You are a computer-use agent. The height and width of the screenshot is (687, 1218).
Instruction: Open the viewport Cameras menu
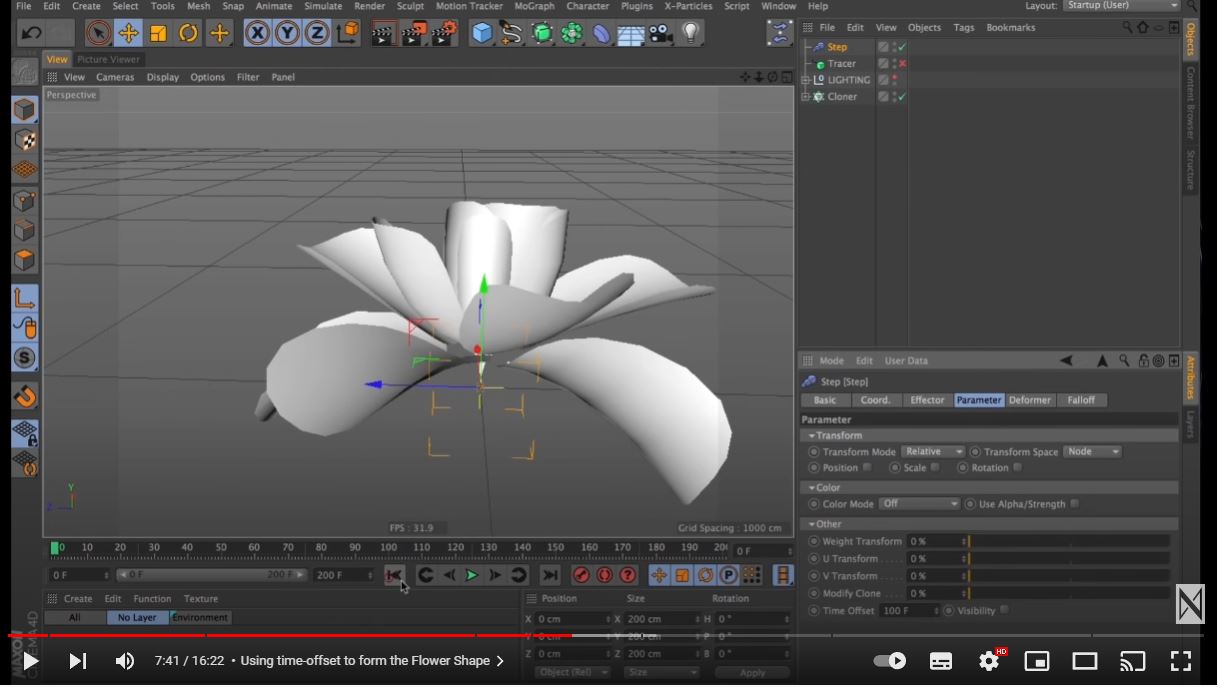coord(115,77)
